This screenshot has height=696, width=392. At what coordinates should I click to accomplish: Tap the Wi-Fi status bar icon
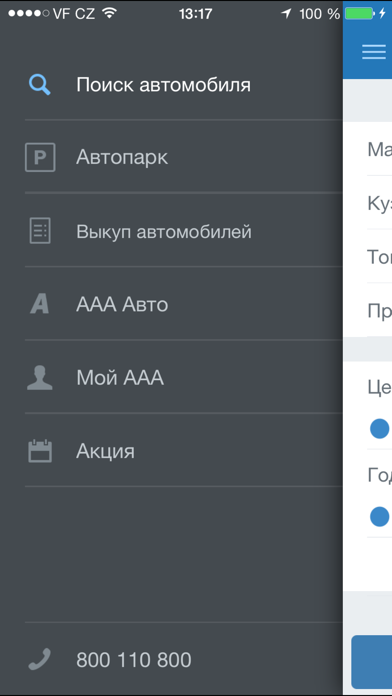click(x=109, y=13)
